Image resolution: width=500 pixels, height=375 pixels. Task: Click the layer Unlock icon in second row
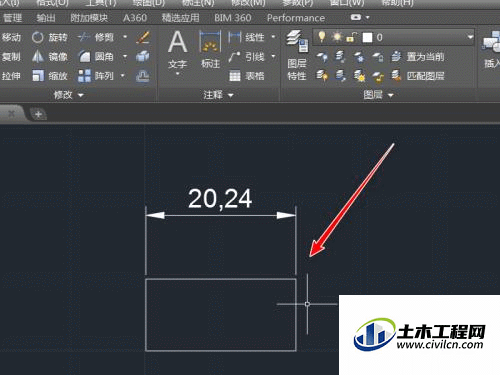pos(378,76)
